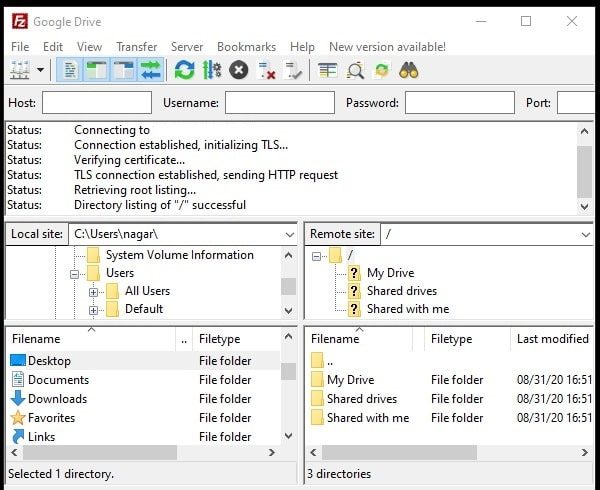Toggle synchronized browsing icon
Screen dimensions: 600x490
tap(382, 70)
